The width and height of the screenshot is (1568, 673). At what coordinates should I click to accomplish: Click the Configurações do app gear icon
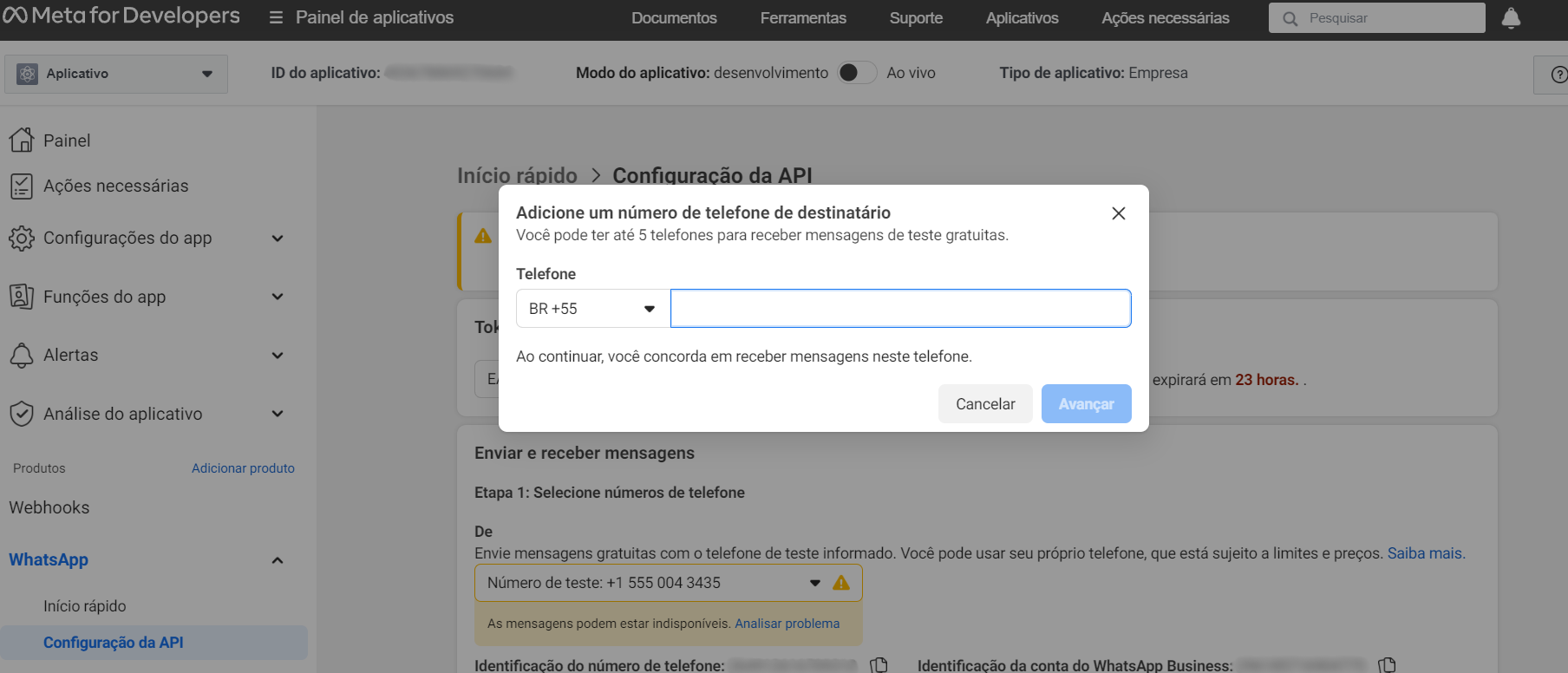(x=22, y=238)
